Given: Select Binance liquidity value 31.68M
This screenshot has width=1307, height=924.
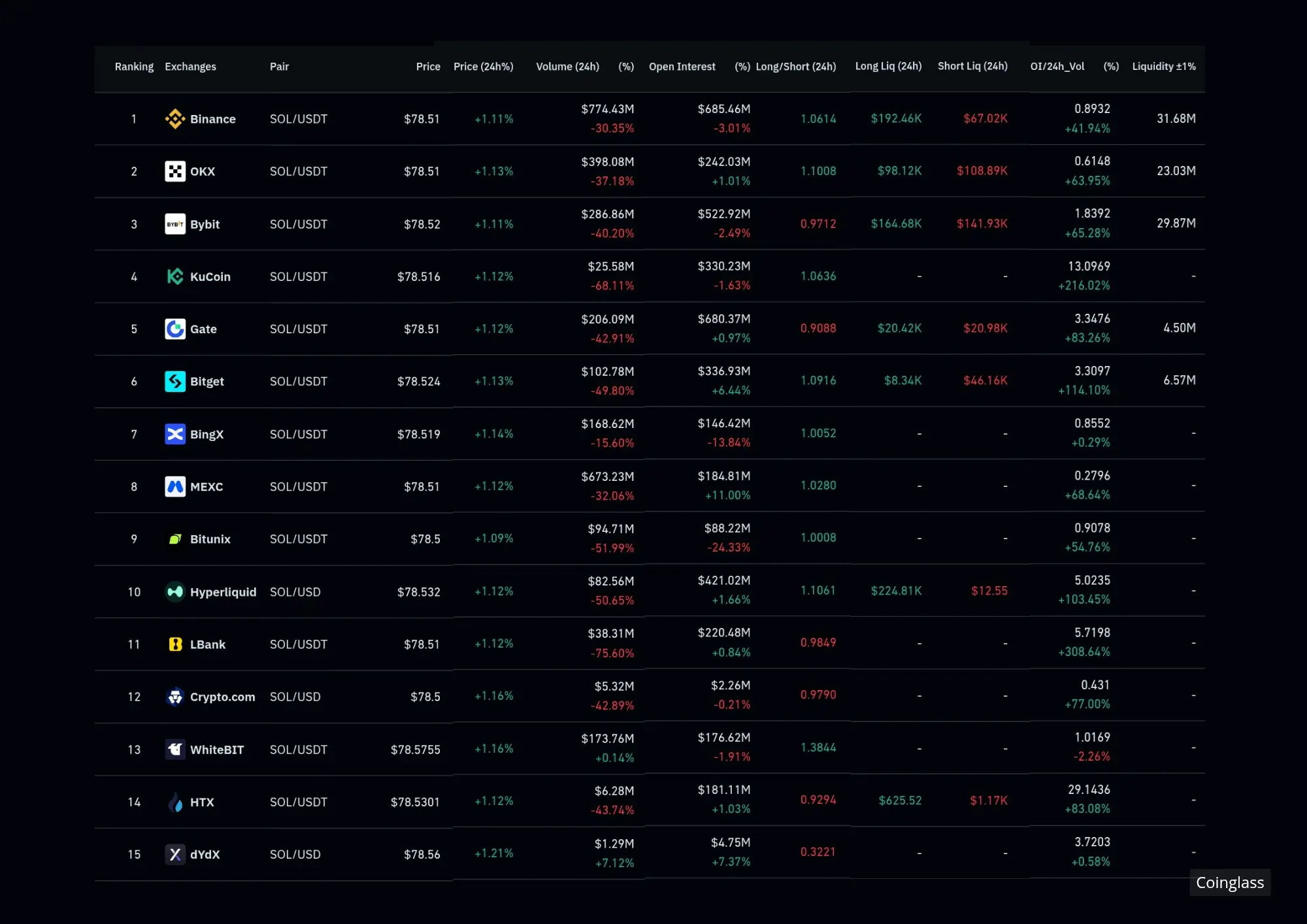Looking at the screenshot, I should tap(1176, 118).
